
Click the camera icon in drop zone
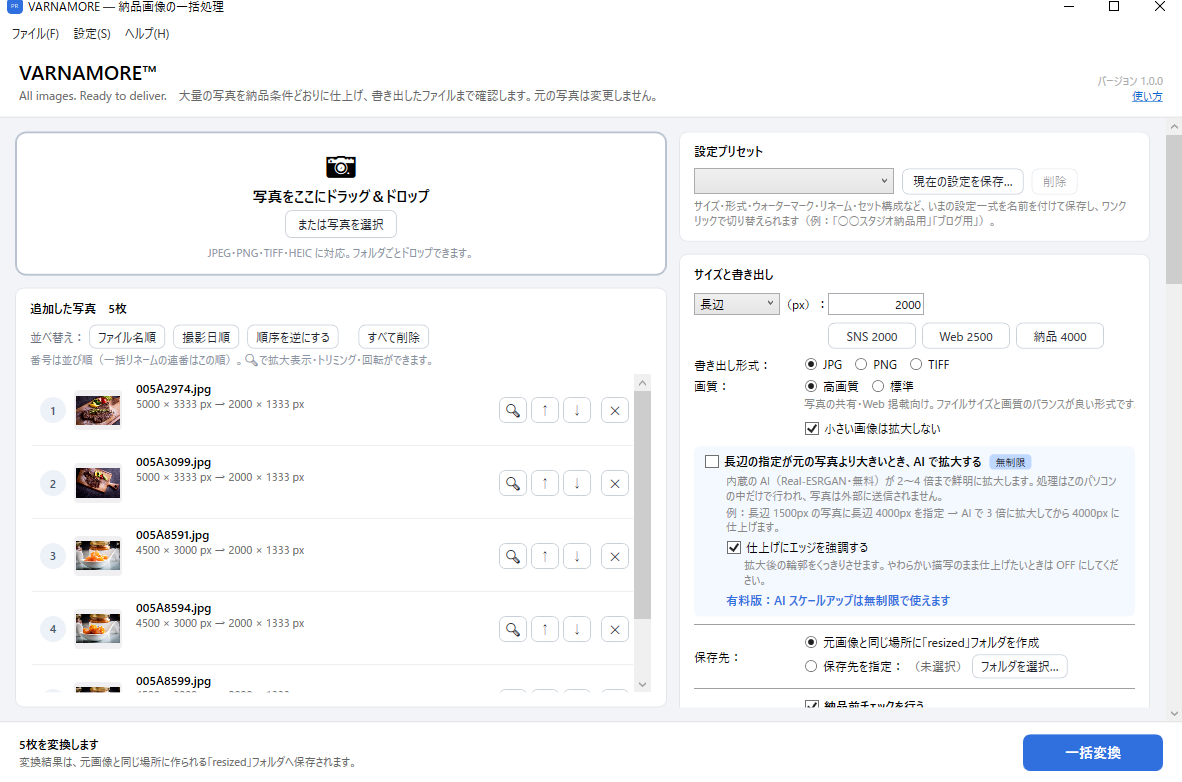[341, 167]
